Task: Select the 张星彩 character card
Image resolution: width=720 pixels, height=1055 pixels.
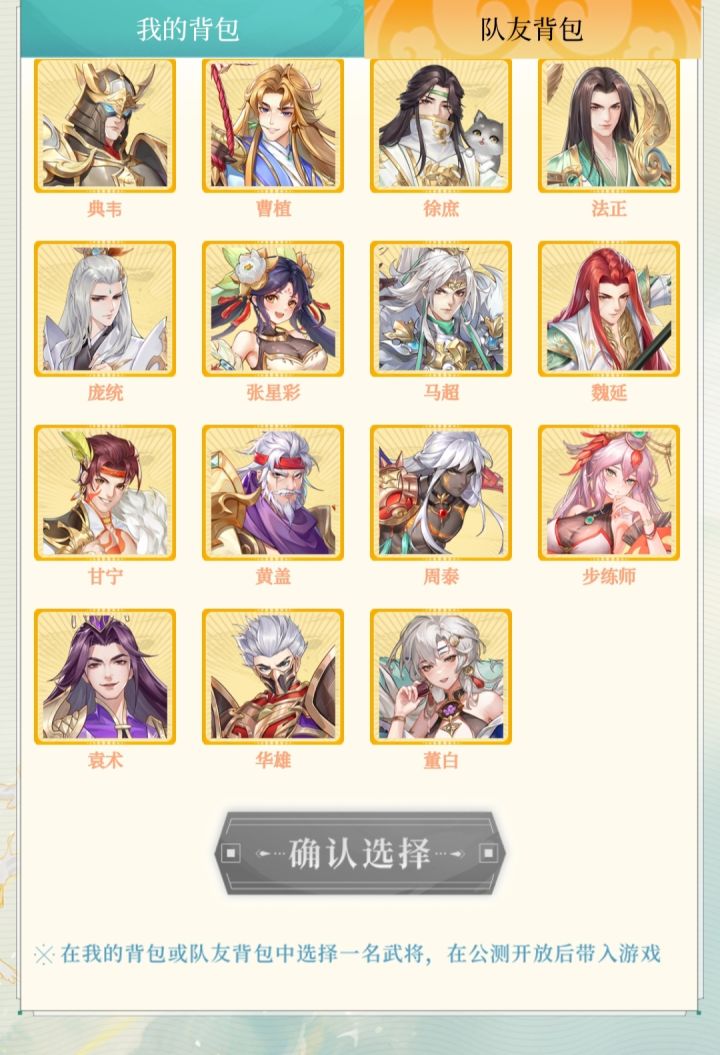Action: pyautogui.click(x=273, y=309)
